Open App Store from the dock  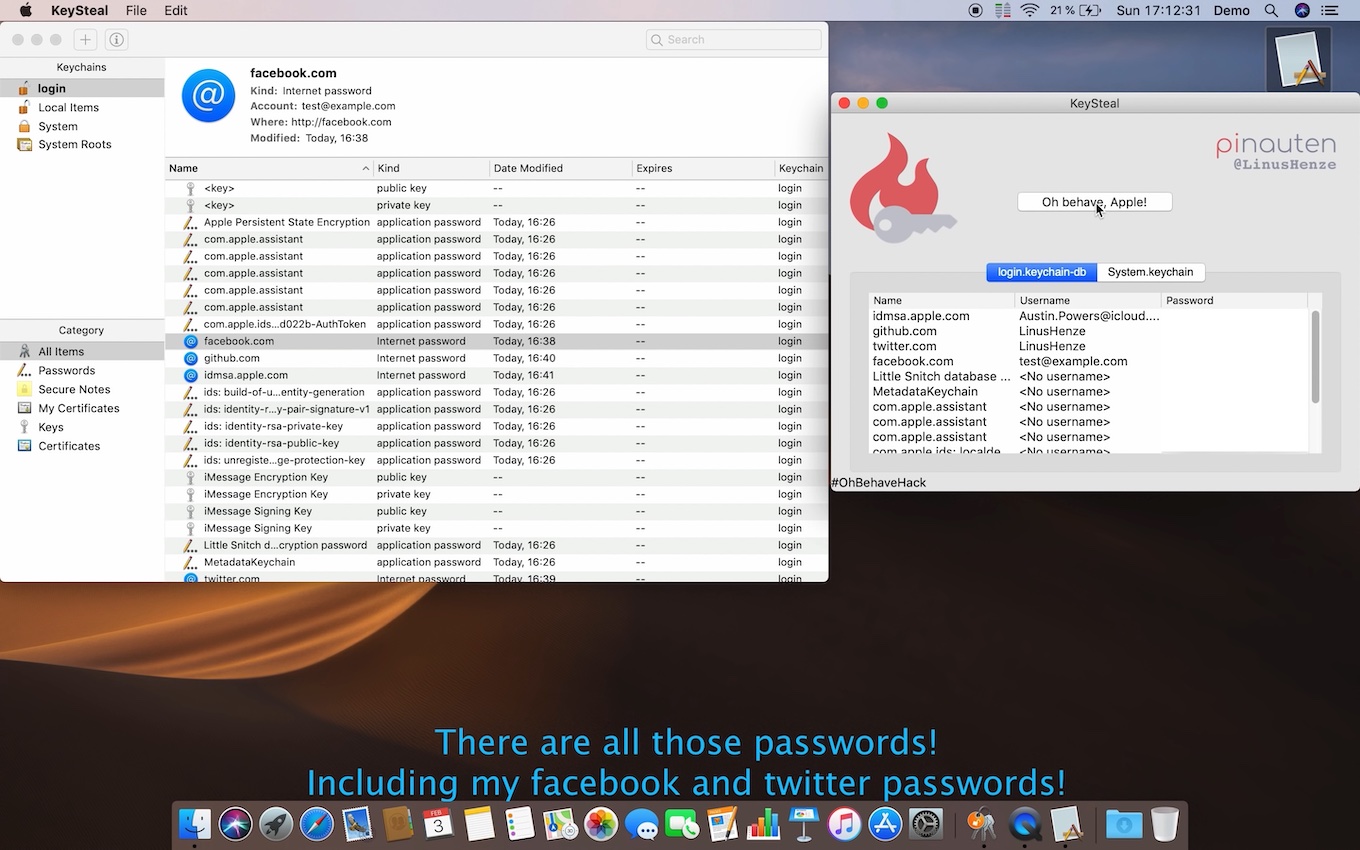pos(886,824)
